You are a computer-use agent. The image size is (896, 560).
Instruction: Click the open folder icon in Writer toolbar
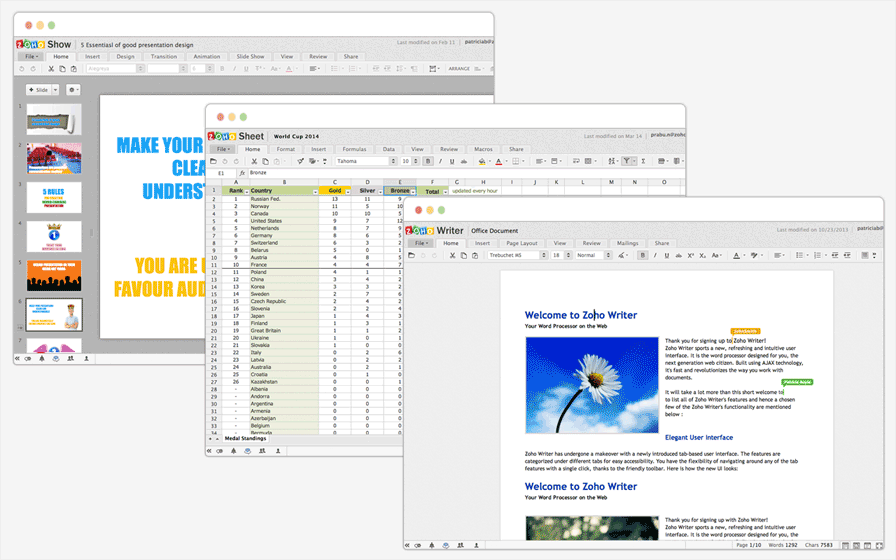tap(412, 255)
